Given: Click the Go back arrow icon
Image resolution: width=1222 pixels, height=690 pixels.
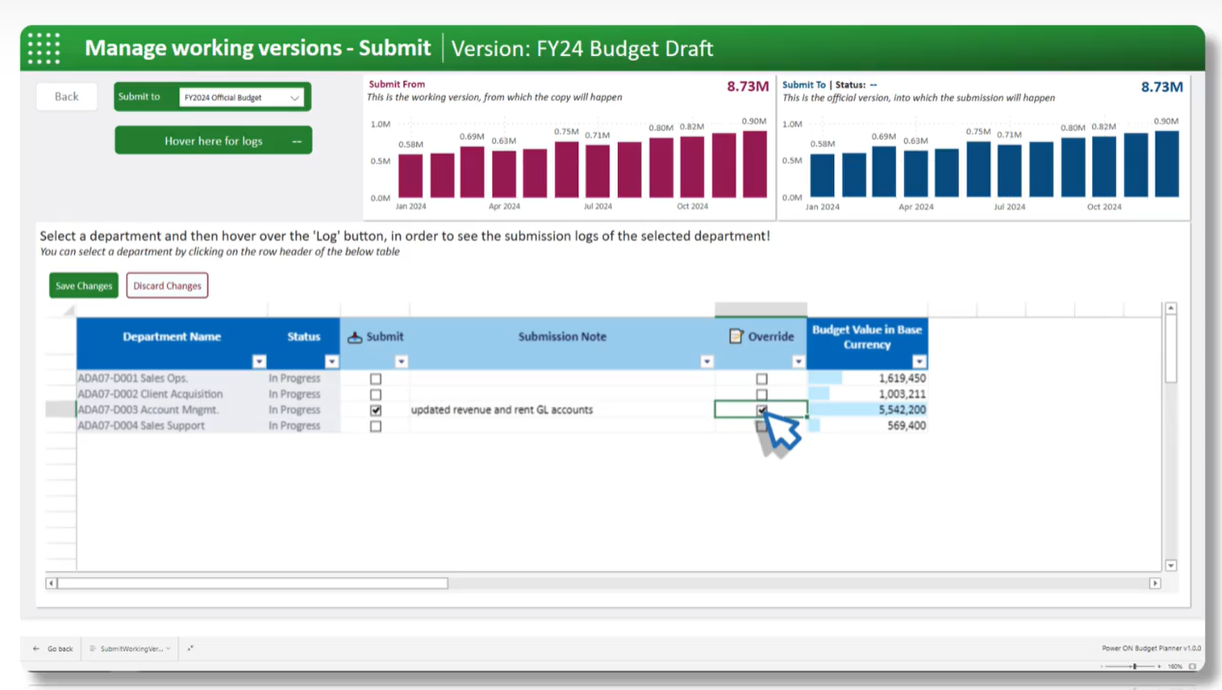Looking at the screenshot, I should click(36, 649).
